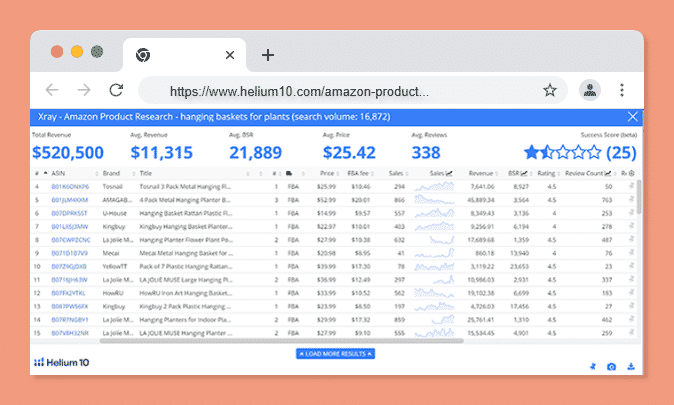This screenshot has width=674, height=405.
Task: Open the sales sparkline for the HowRU row
Action: coord(434,293)
